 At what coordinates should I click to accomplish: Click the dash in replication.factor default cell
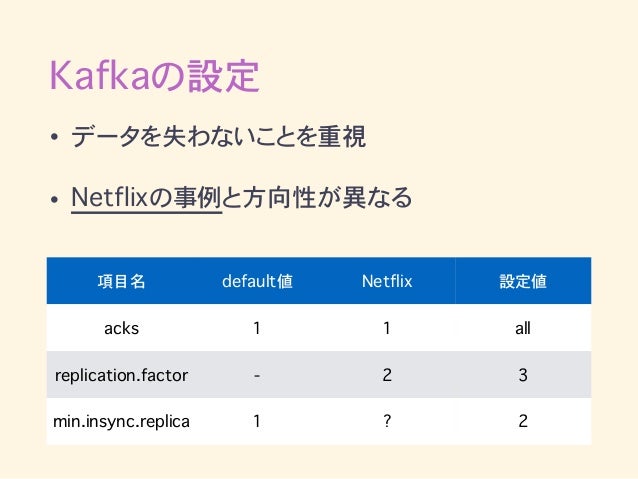257,375
